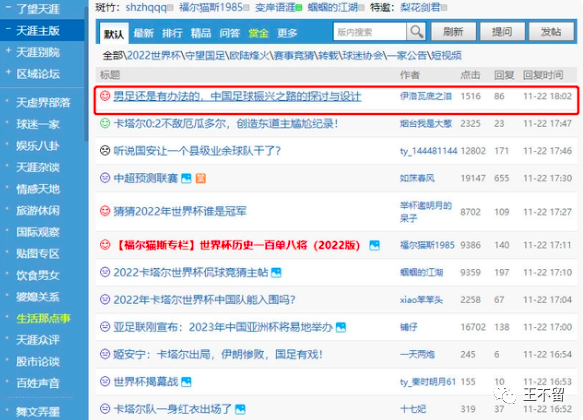Viewport: 583px width, 420px height.
Task: Collapse the 天涯主版 sidebar section
Action: (x=8, y=29)
